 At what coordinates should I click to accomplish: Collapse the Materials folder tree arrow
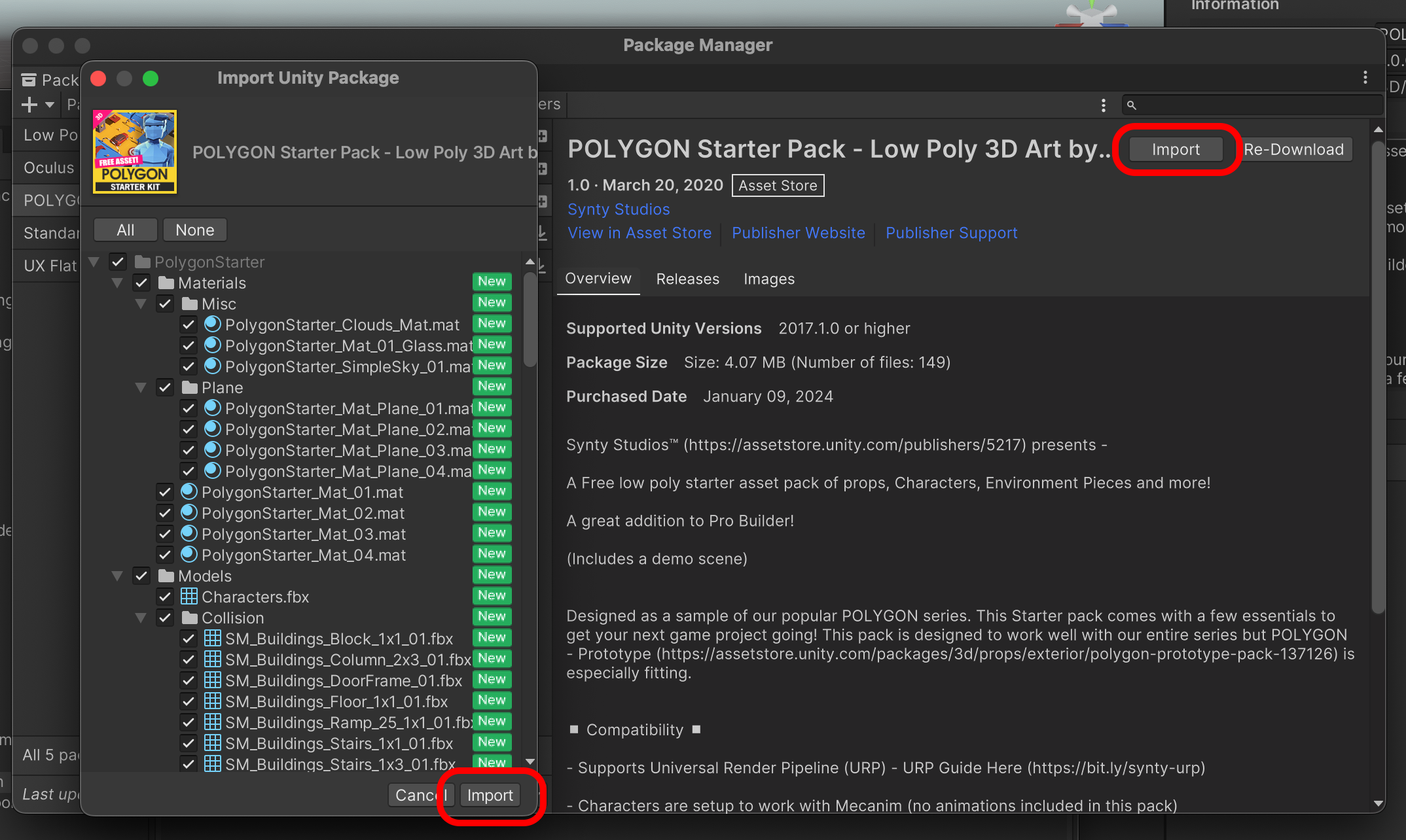pos(118,283)
